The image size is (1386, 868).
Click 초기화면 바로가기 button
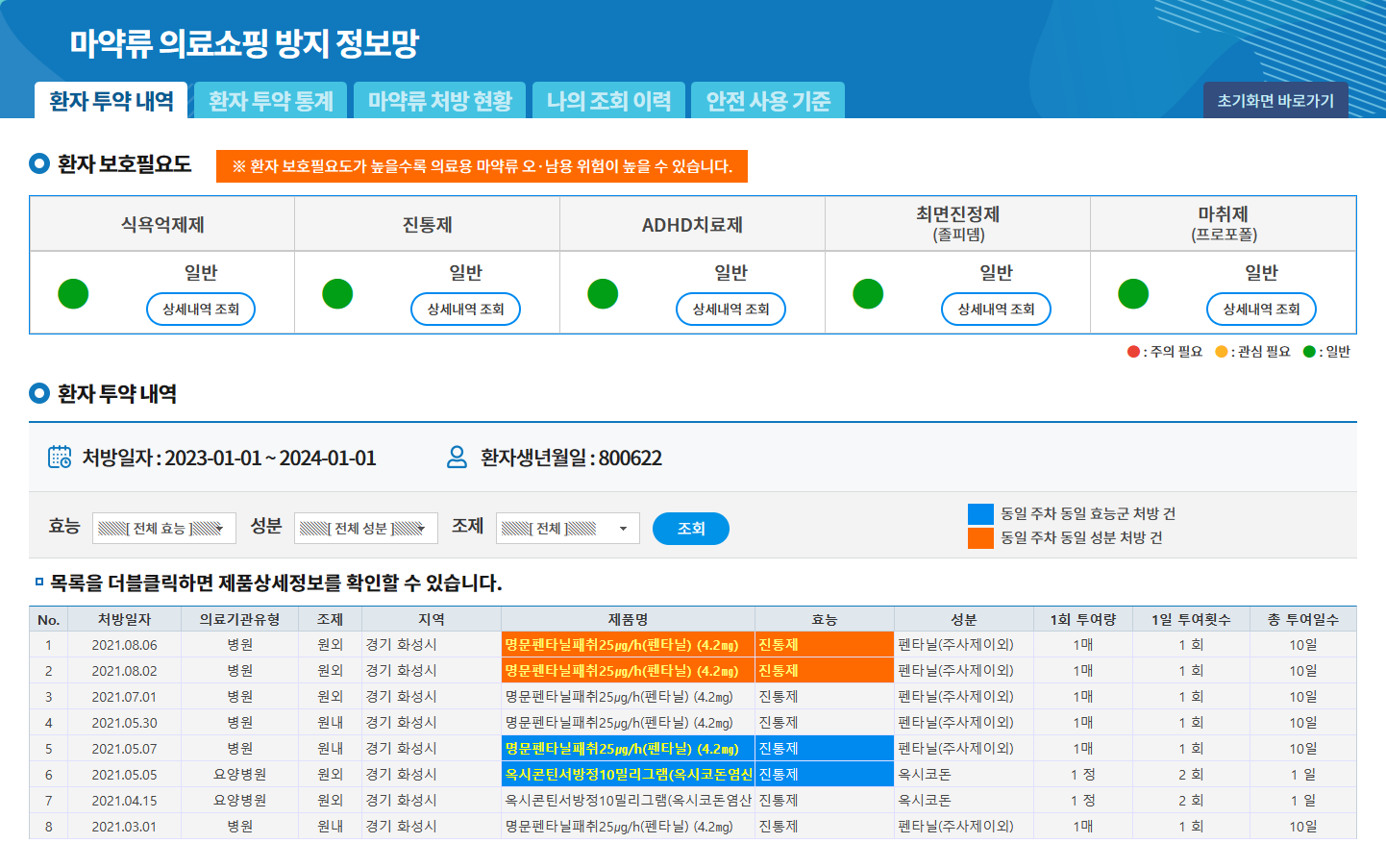pos(1275,101)
